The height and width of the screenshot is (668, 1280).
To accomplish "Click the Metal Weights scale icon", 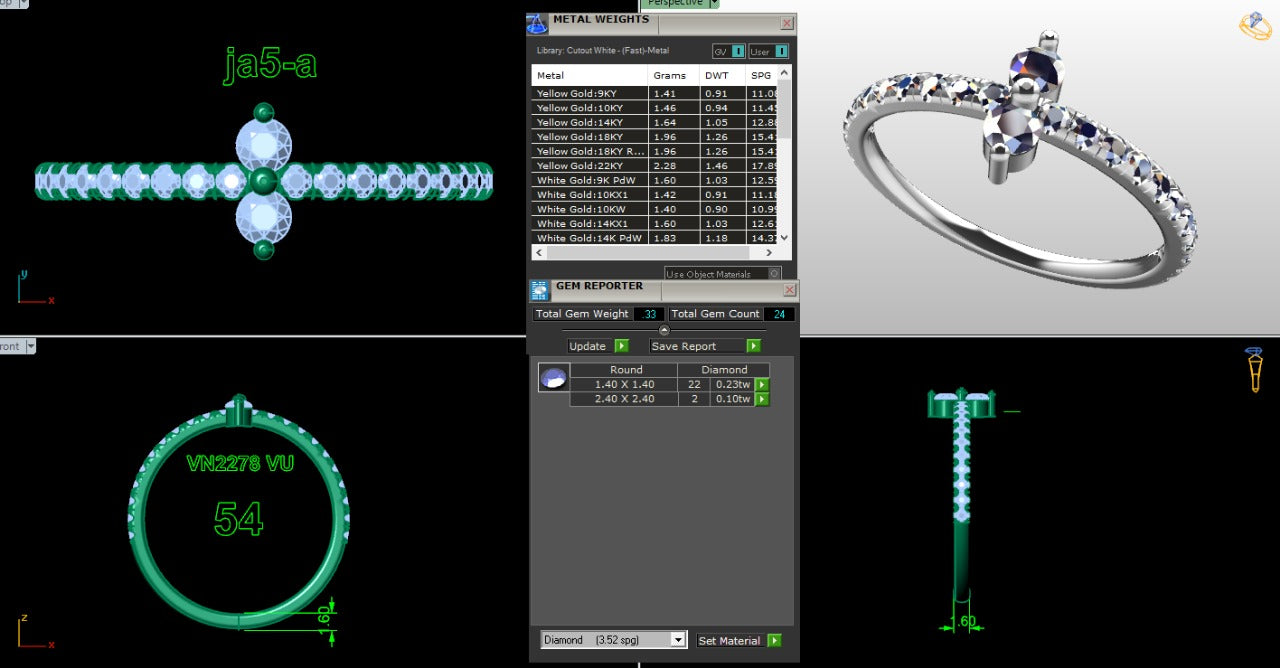I will (x=537, y=24).
